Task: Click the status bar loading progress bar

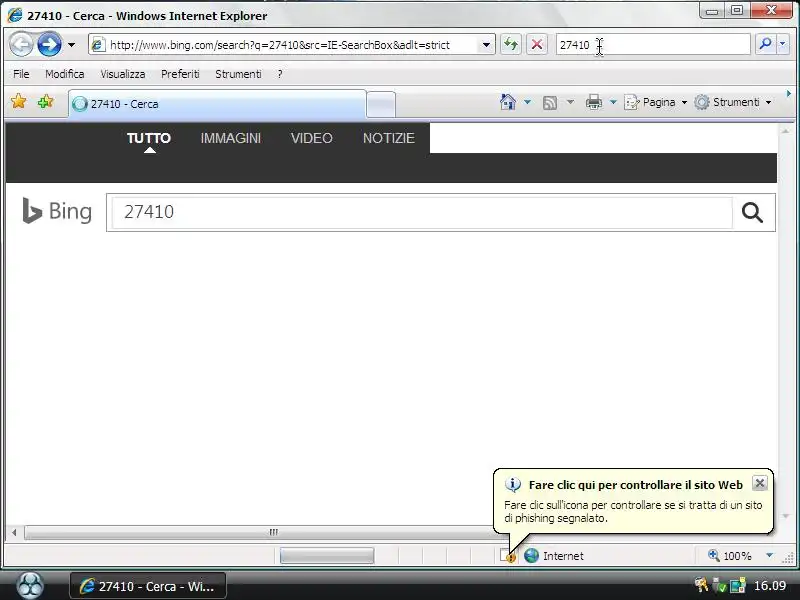Action: click(327, 556)
